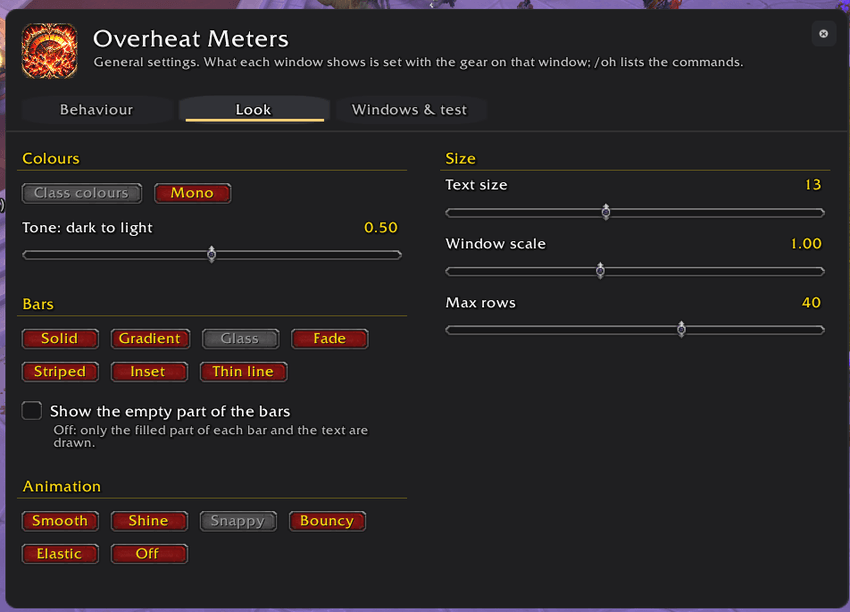
Task: Select the Inset bar style
Action: (149, 372)
